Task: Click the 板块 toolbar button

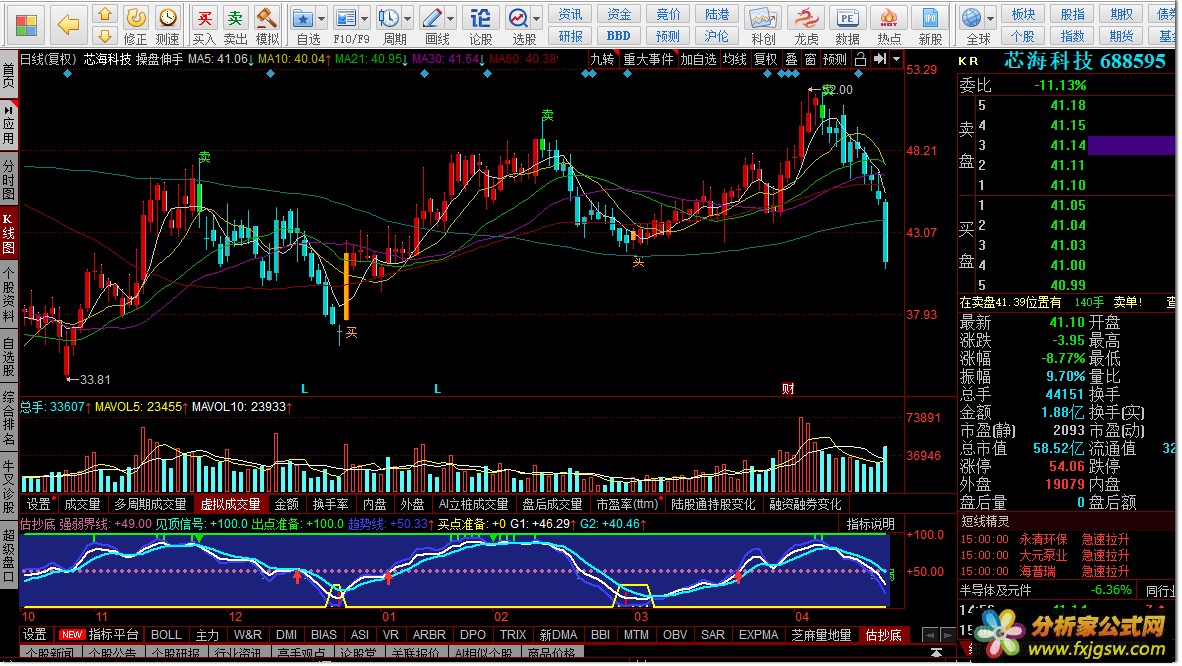Action: [x=1024, y=14]
